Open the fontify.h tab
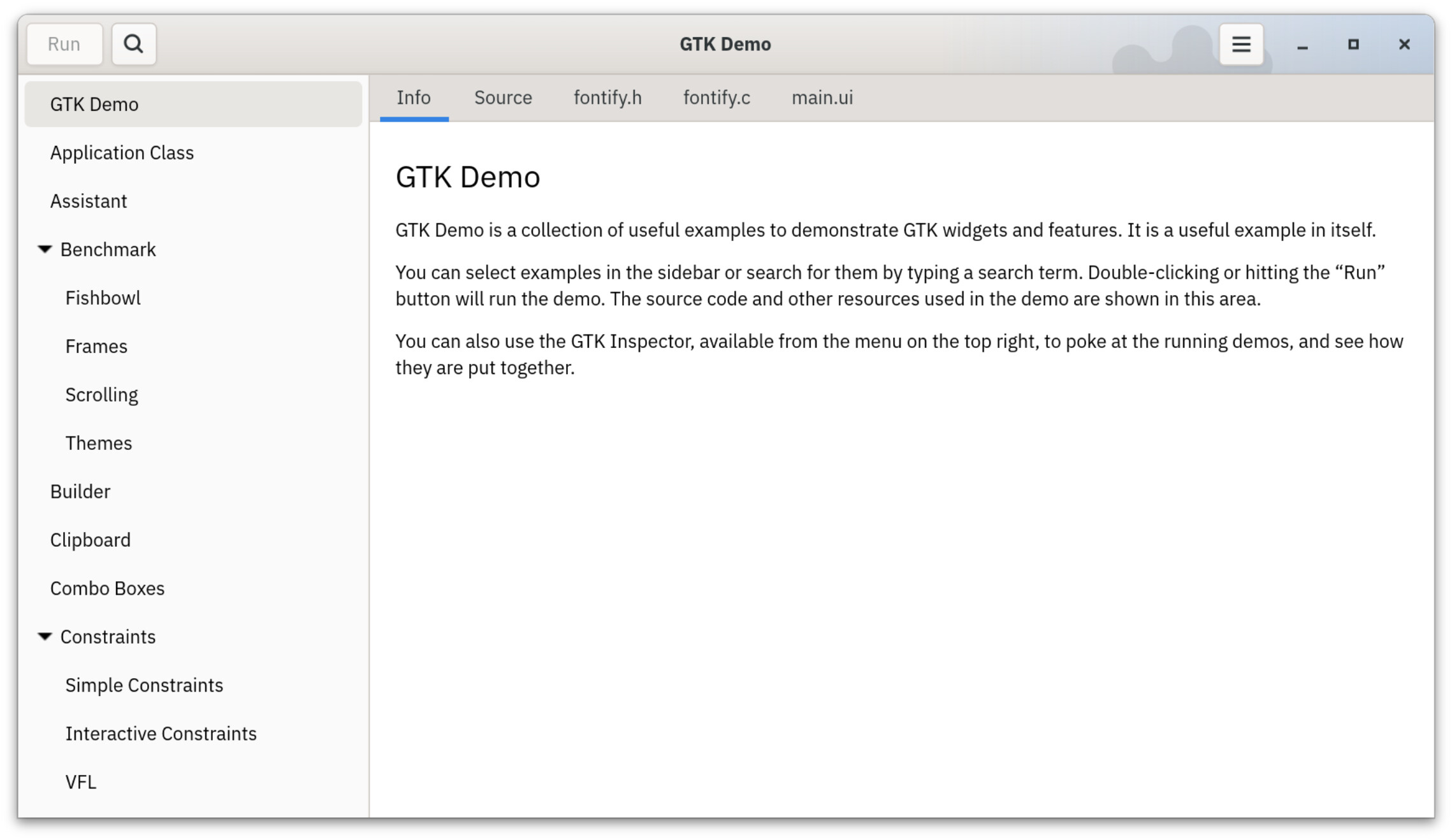Image resolution: width=1452 pixels, height=840 pixels. click(607, 98)
